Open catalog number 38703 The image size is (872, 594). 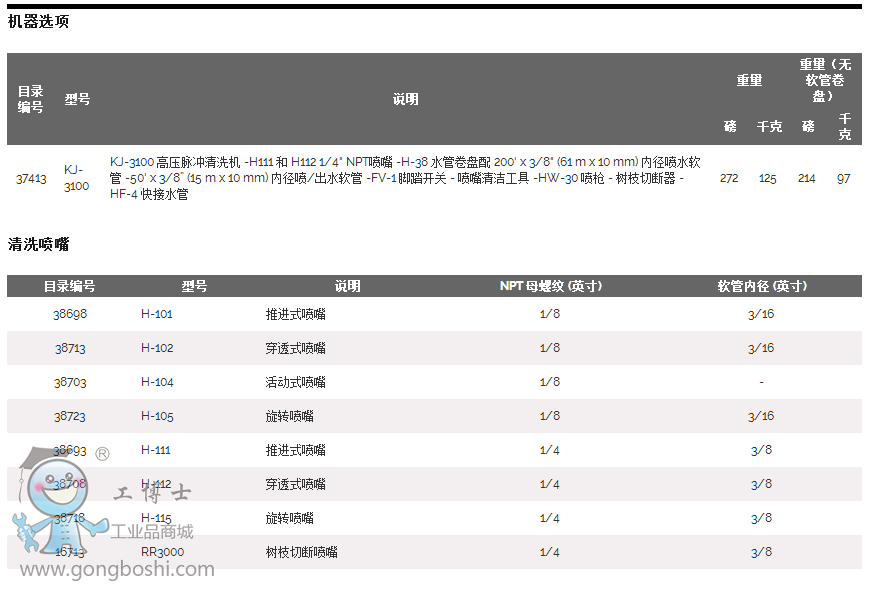click(x=70, y=382)
